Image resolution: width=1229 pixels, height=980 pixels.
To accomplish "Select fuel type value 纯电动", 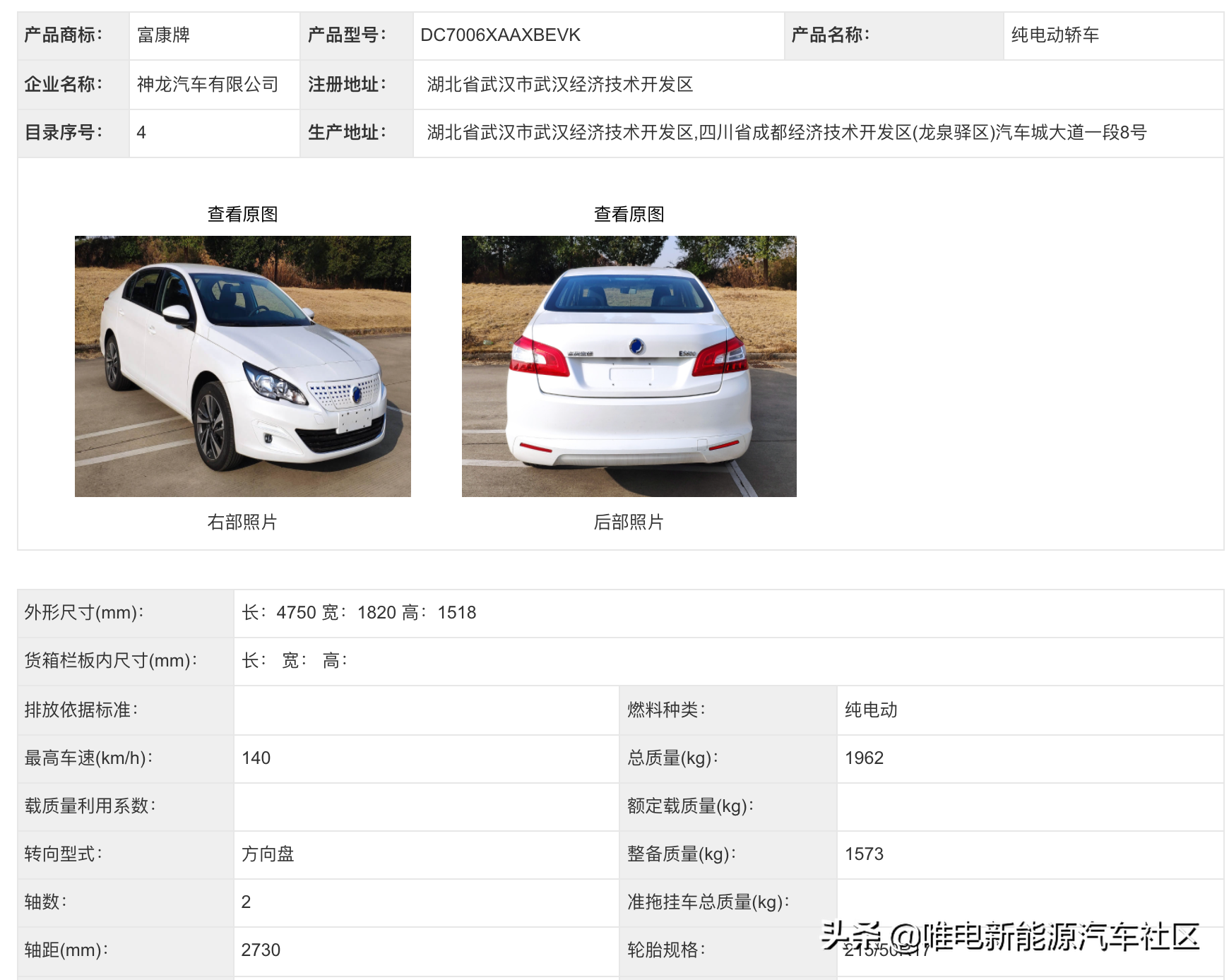I will pos(871,710).
